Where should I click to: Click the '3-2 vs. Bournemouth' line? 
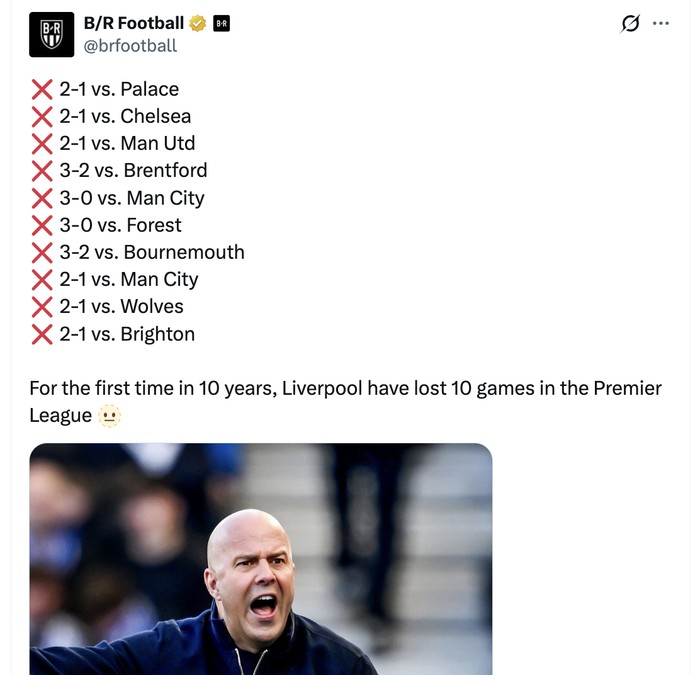(x=151, y=252)
